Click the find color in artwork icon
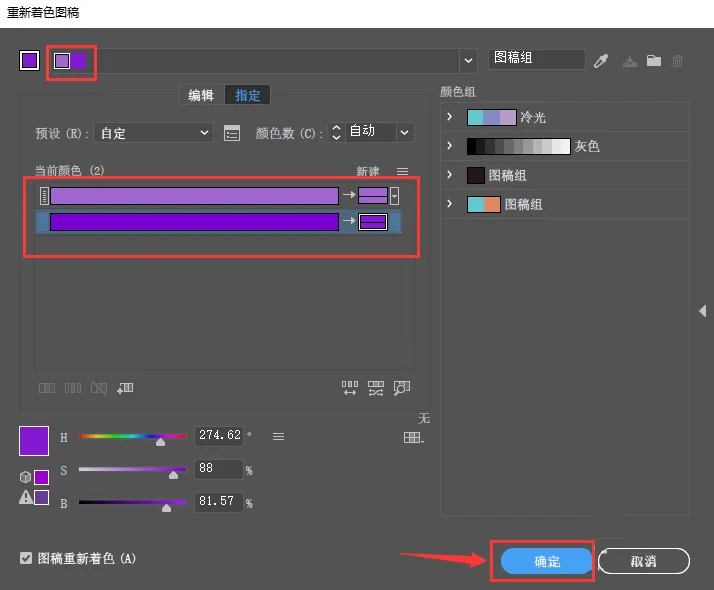Screen dimensions: 714x590 [x=402, y=388]
